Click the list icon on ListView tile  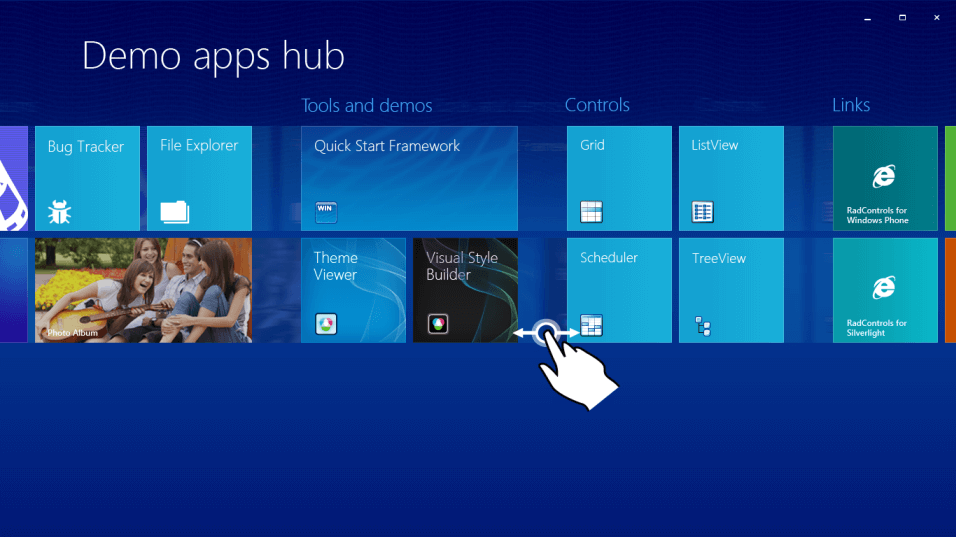(702, 212)
